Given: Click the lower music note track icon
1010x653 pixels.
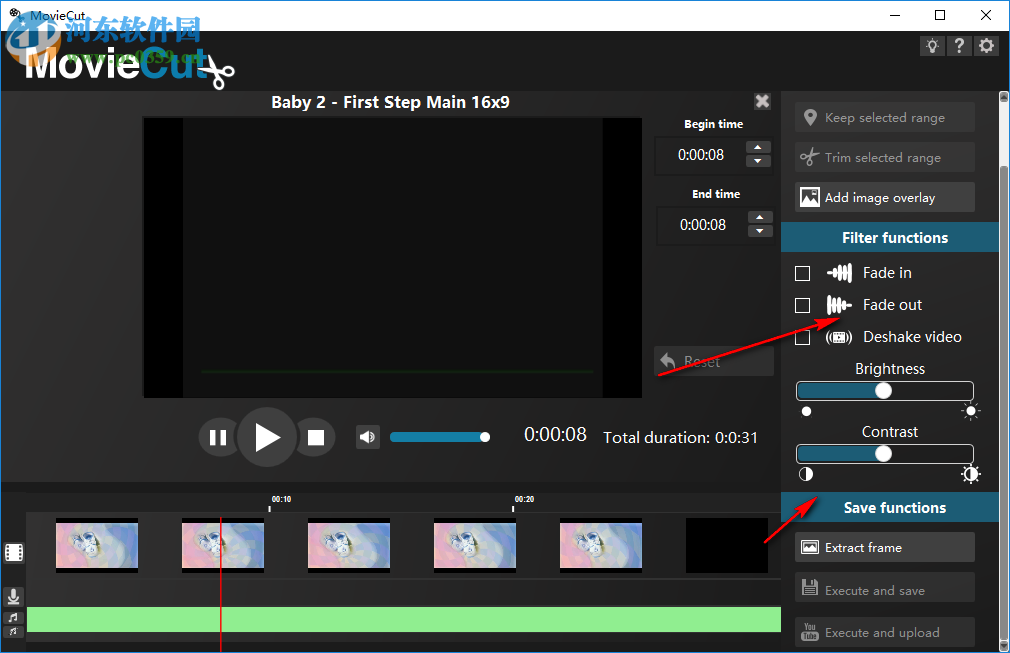Looking at the screenshot, I should 13,632.
